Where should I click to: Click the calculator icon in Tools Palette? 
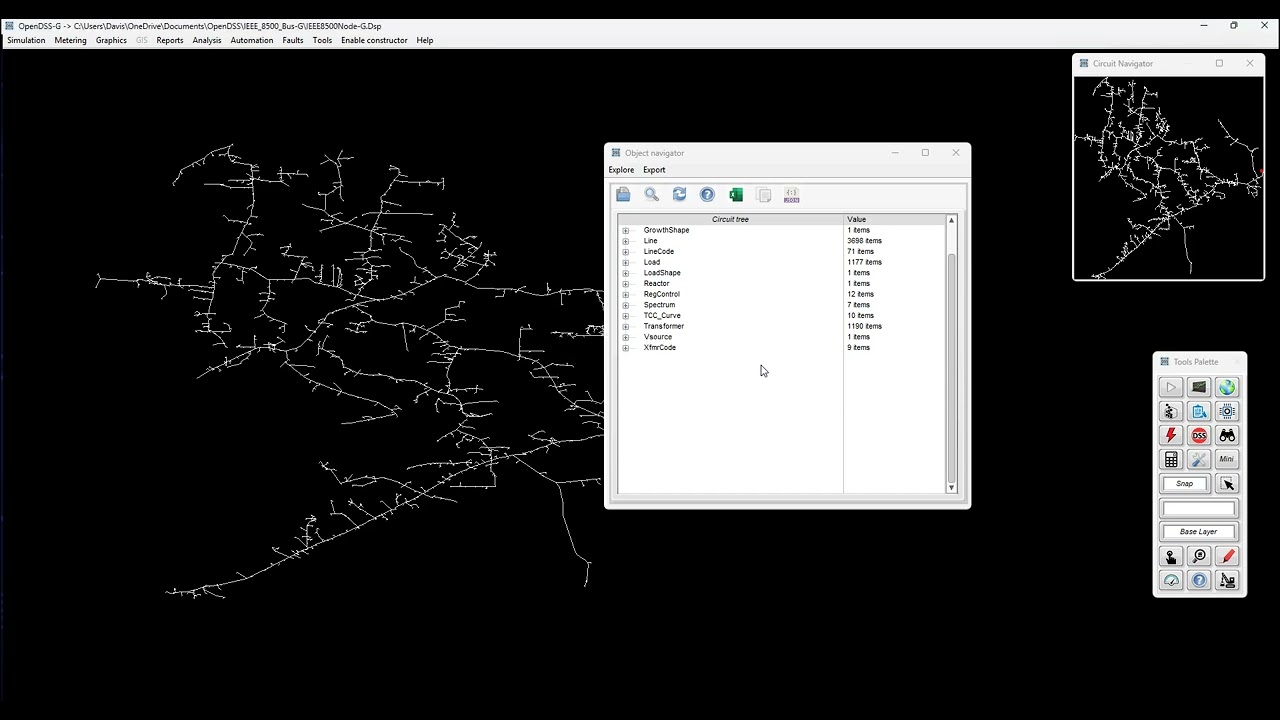[x=1171, y=459]
